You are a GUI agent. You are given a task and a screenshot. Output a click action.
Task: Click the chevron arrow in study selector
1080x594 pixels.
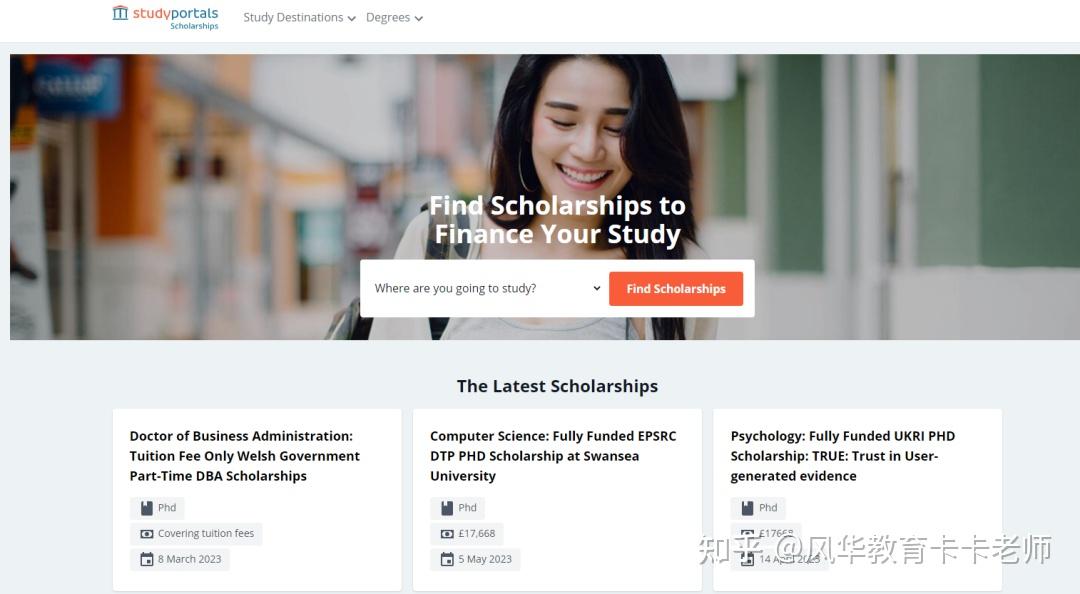coord(597,288)
